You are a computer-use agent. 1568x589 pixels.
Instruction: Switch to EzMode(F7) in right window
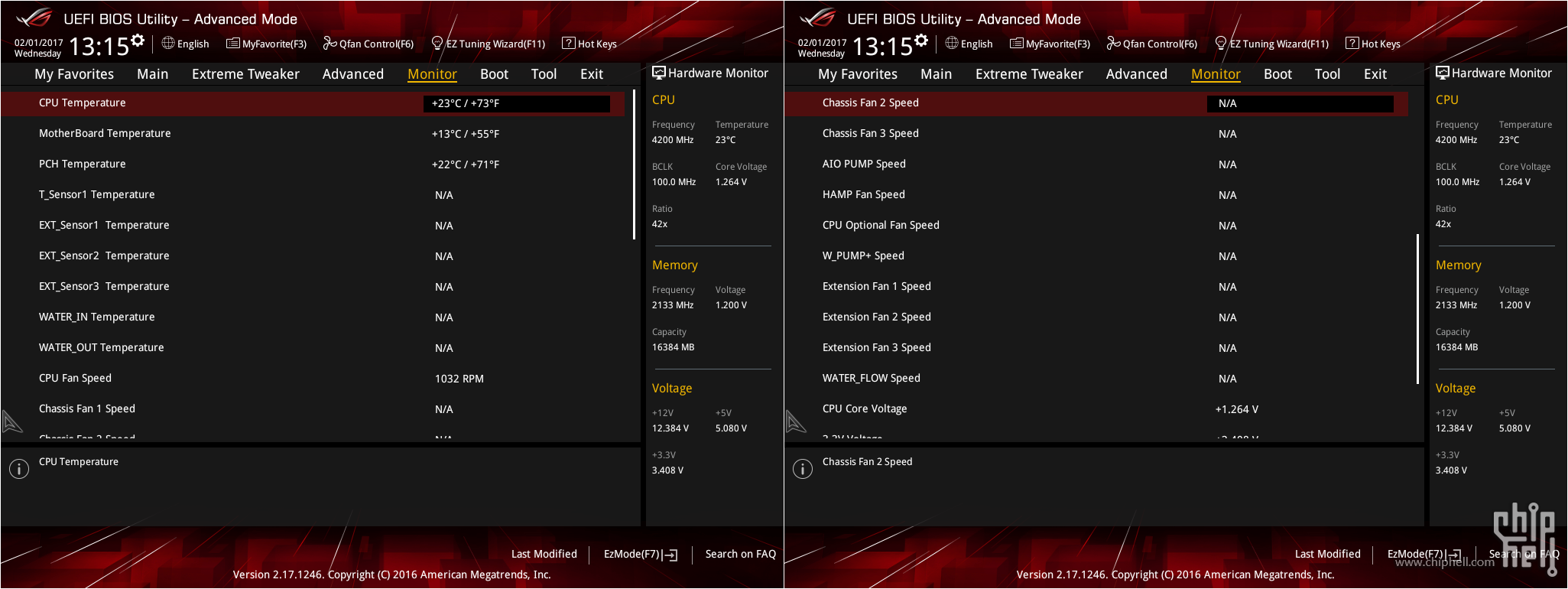(x=1424, y=554)
